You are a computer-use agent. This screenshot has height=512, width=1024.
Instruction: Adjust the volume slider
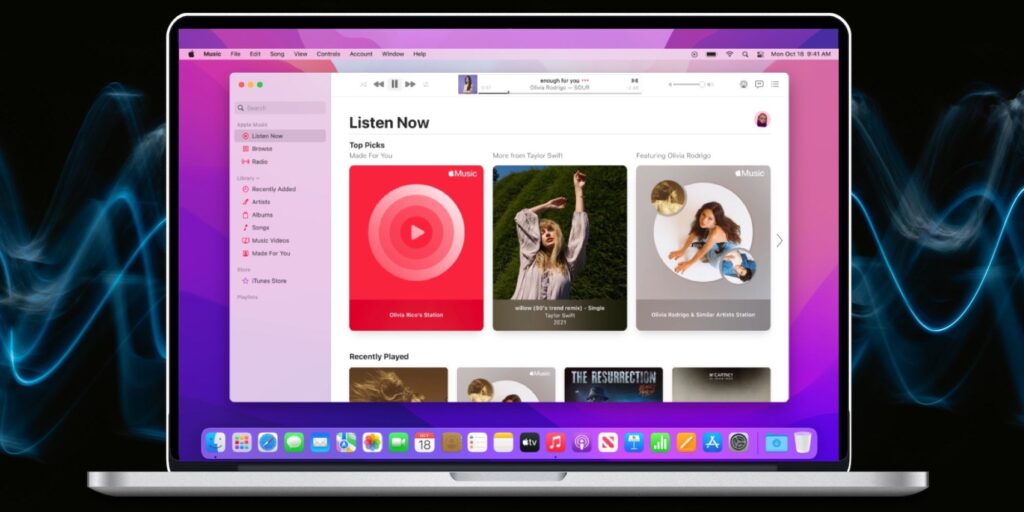[691, 84]
